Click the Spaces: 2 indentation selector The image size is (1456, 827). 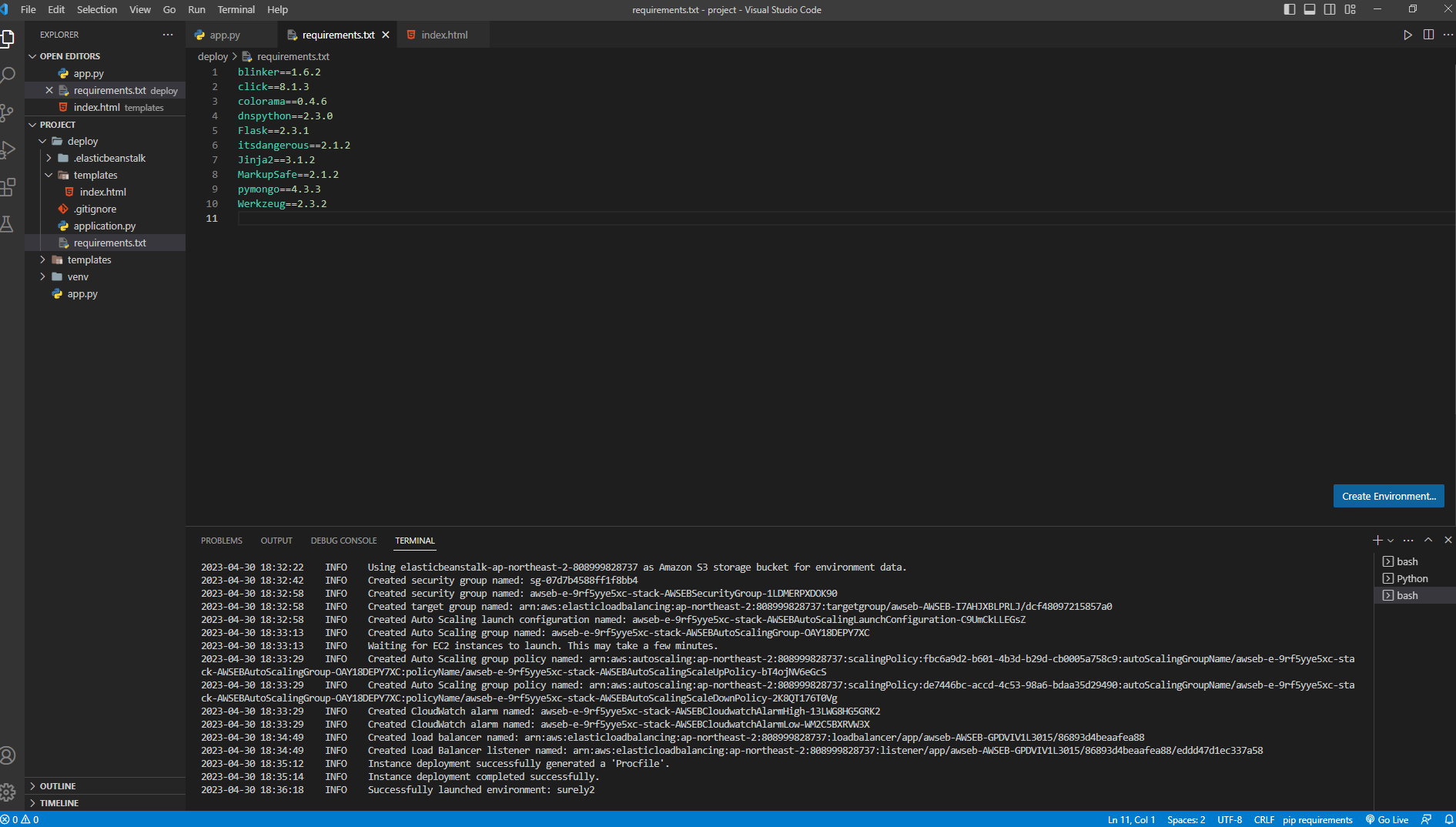click(x=1187, y=819)
